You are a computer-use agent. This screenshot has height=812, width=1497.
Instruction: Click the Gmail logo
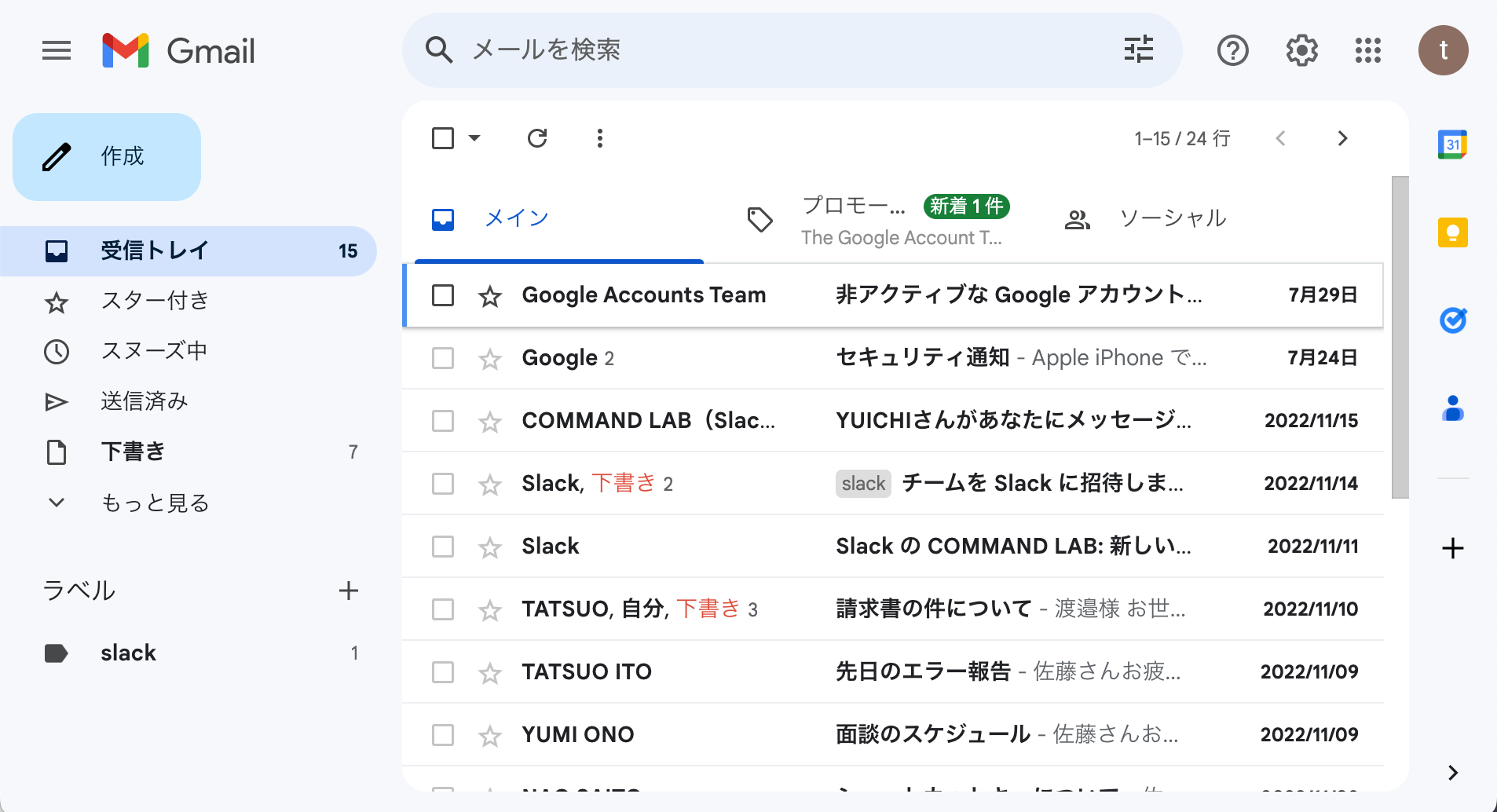coord(179,51)
